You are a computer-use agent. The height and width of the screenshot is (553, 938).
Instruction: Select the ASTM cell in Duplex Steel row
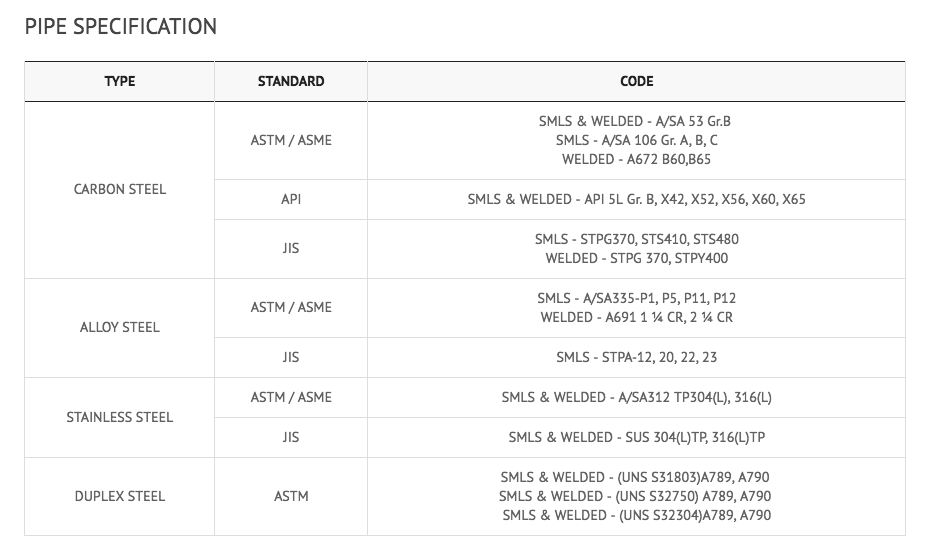(x=291, y=496)
